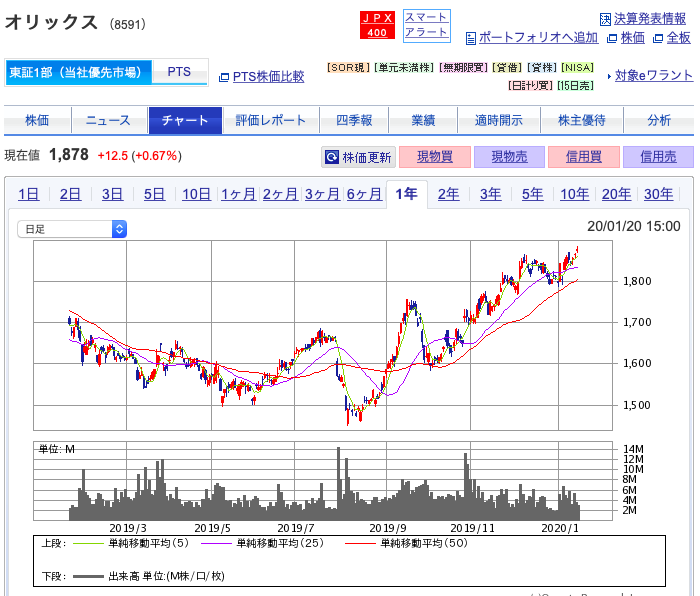Image resolution: width=700 pixels, height=596 pixels.
Task: Set chart period to 3日
Action: [112, 194]
